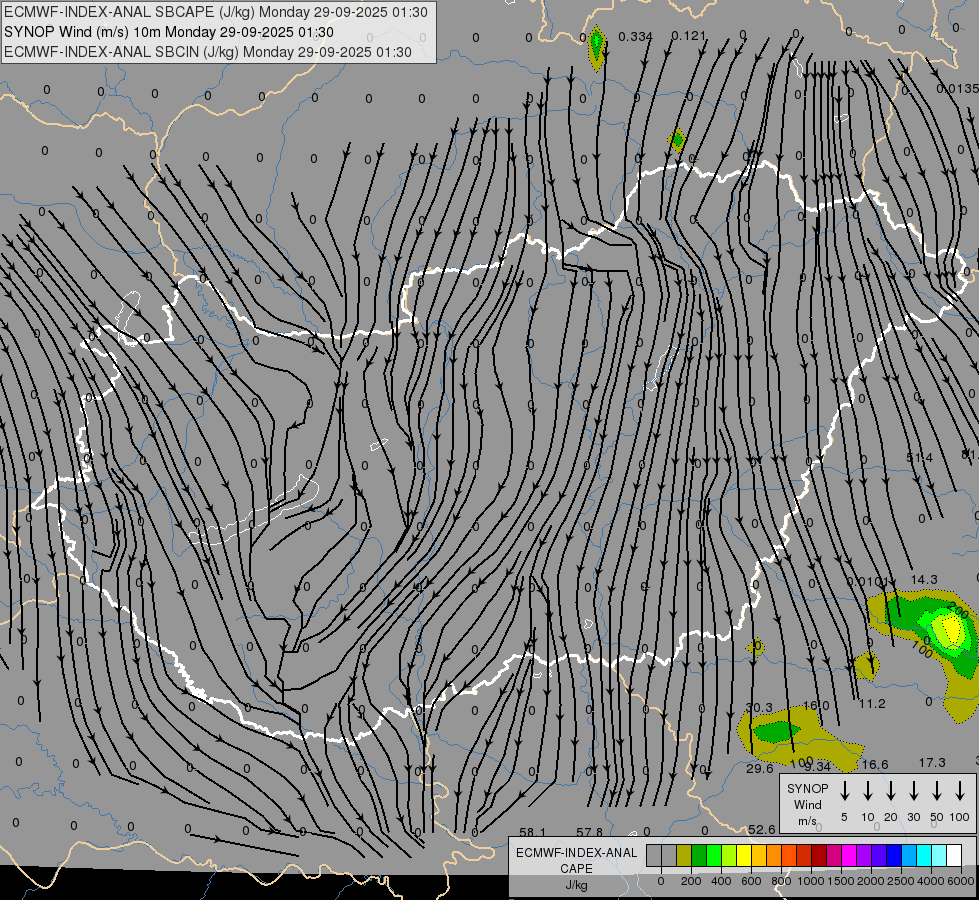The height and width of the screenshot is (900, 979).
Task: Click the 14.3 value near CAPE maximum
Action: [x=924, y=580]
